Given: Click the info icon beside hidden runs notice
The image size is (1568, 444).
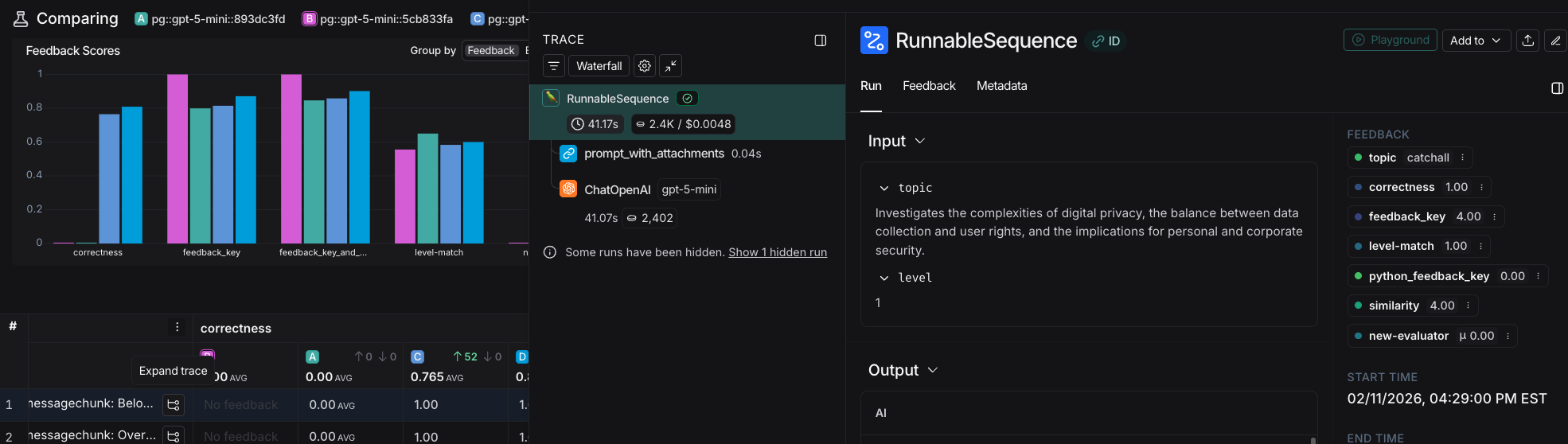Looking at the screenshot, I should 549,252.
